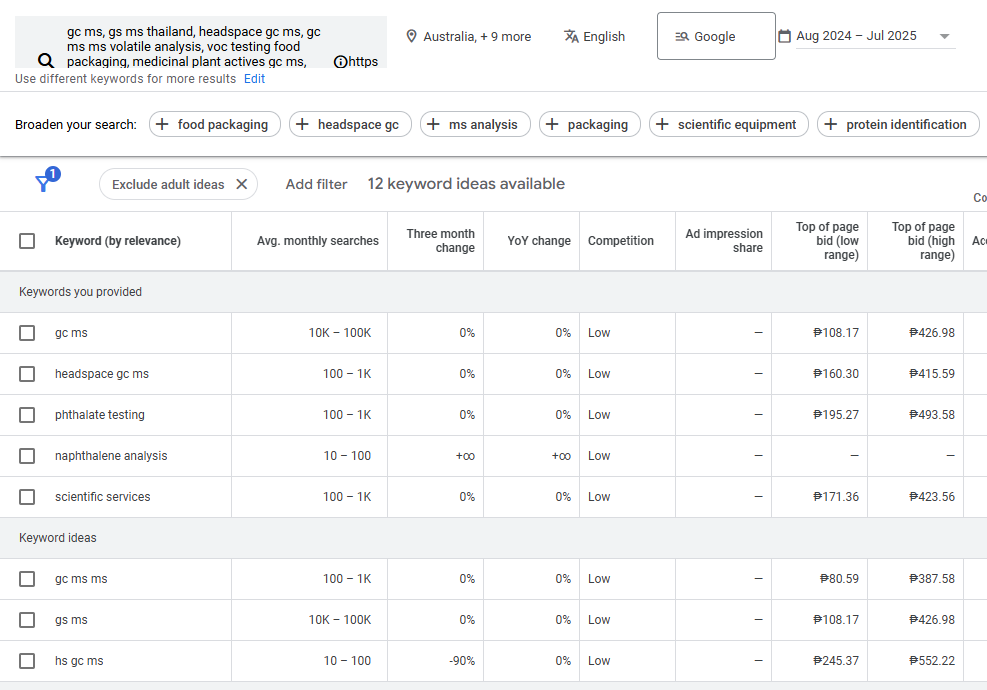Check the 'gc ms' keyword row
This screenshot has width=987, height=690.
pos(27,333)
